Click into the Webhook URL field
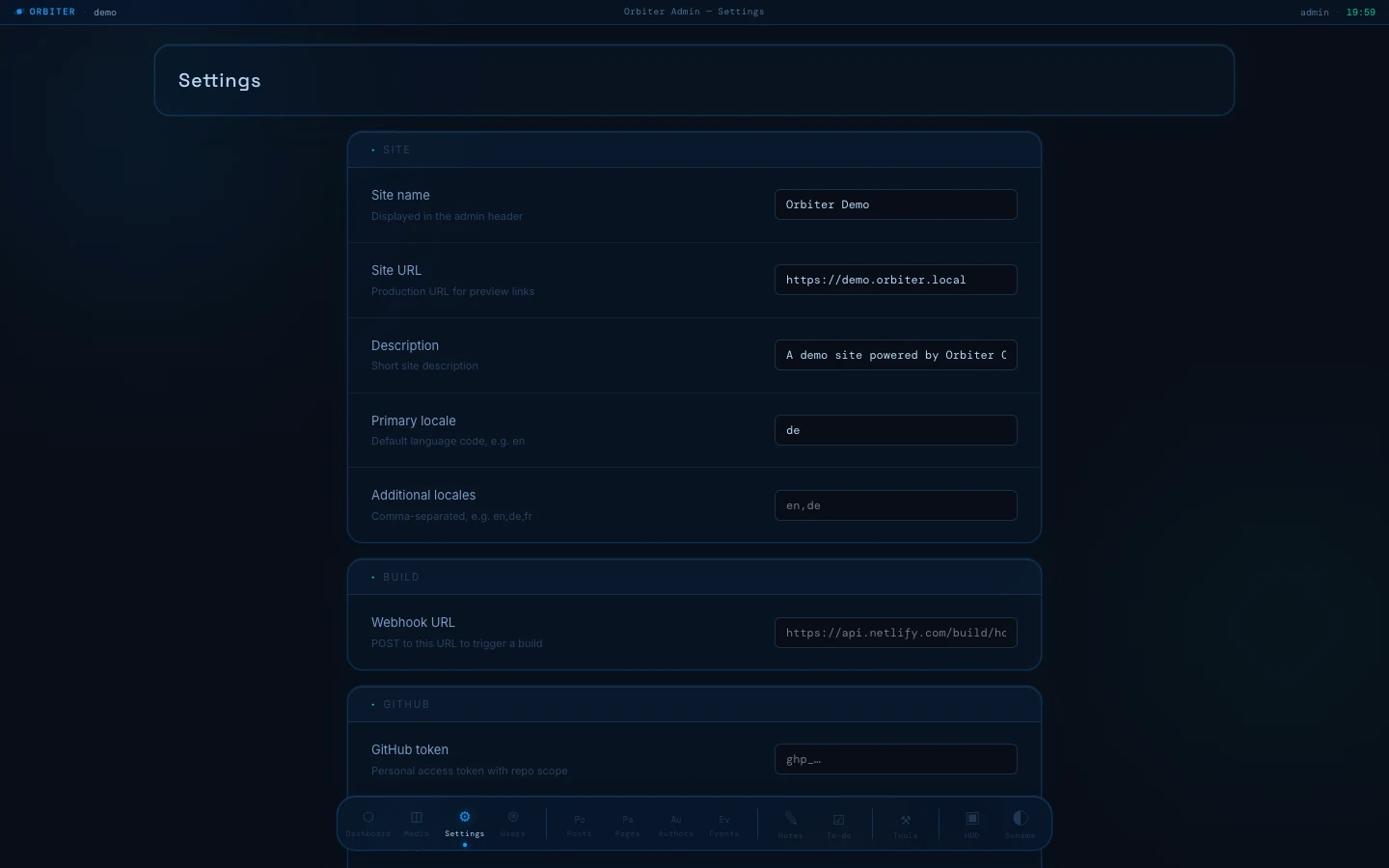 pos(896,633)
